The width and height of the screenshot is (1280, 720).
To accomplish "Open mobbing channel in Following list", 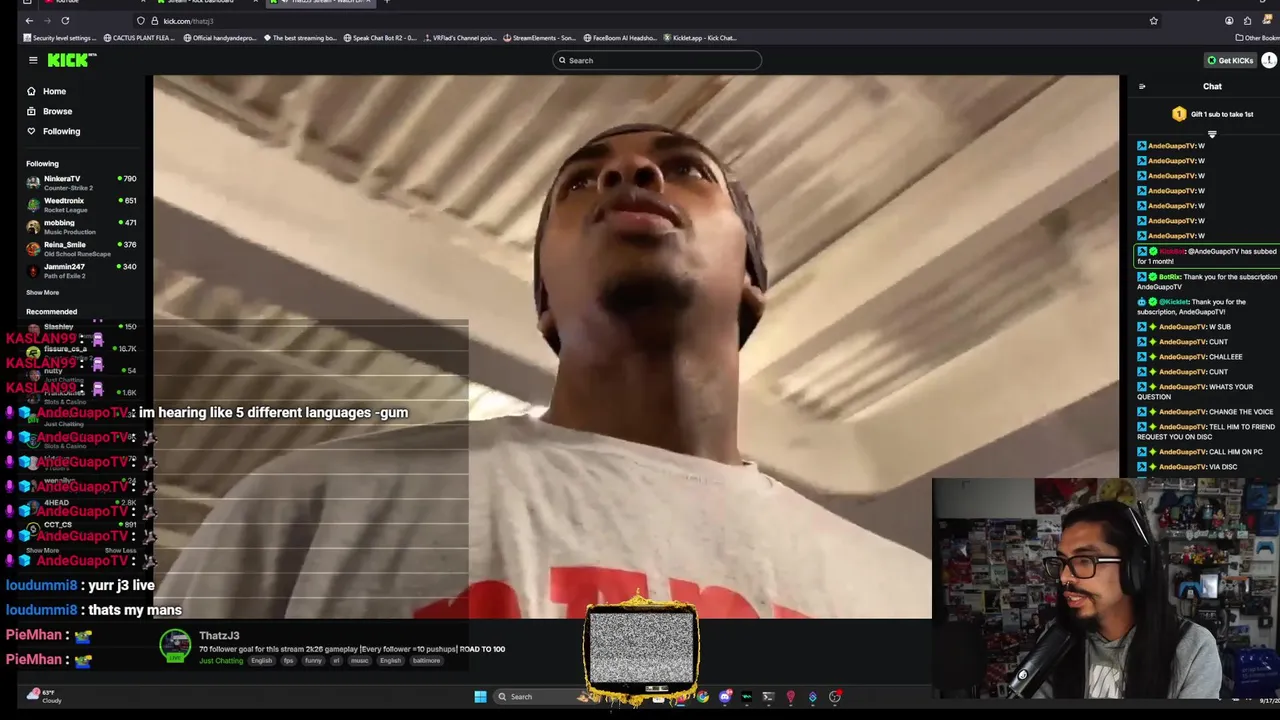I will (81, 227).
